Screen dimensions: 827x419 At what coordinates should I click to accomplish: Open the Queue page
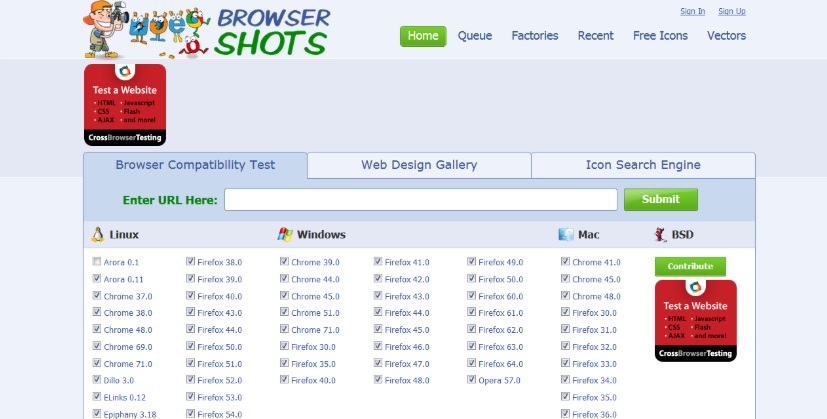(475, 36)
